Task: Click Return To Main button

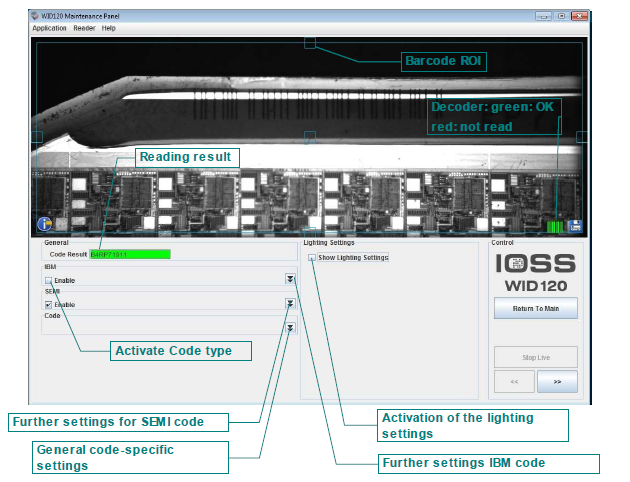Action: 536,308
